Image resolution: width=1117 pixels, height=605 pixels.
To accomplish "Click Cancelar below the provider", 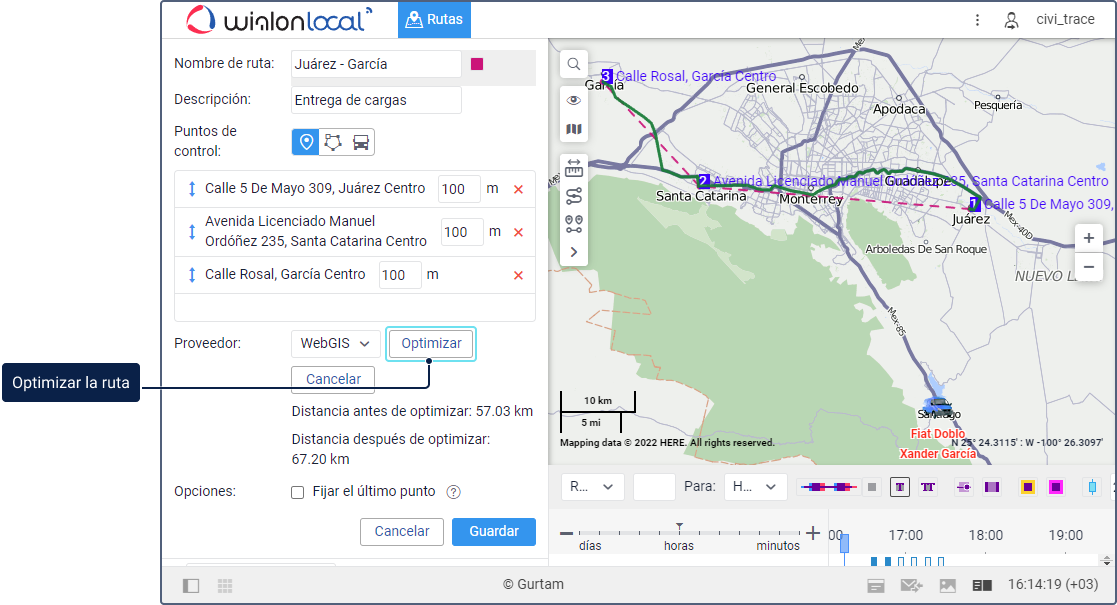I will (333, 379).
